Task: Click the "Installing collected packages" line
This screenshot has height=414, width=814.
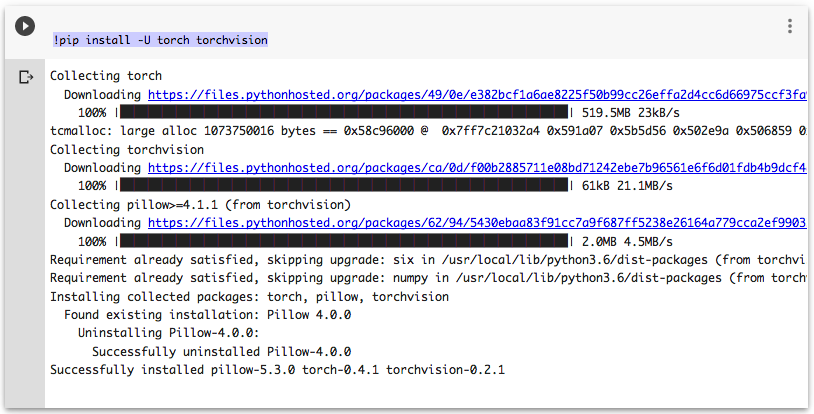Action: (249, 297)
